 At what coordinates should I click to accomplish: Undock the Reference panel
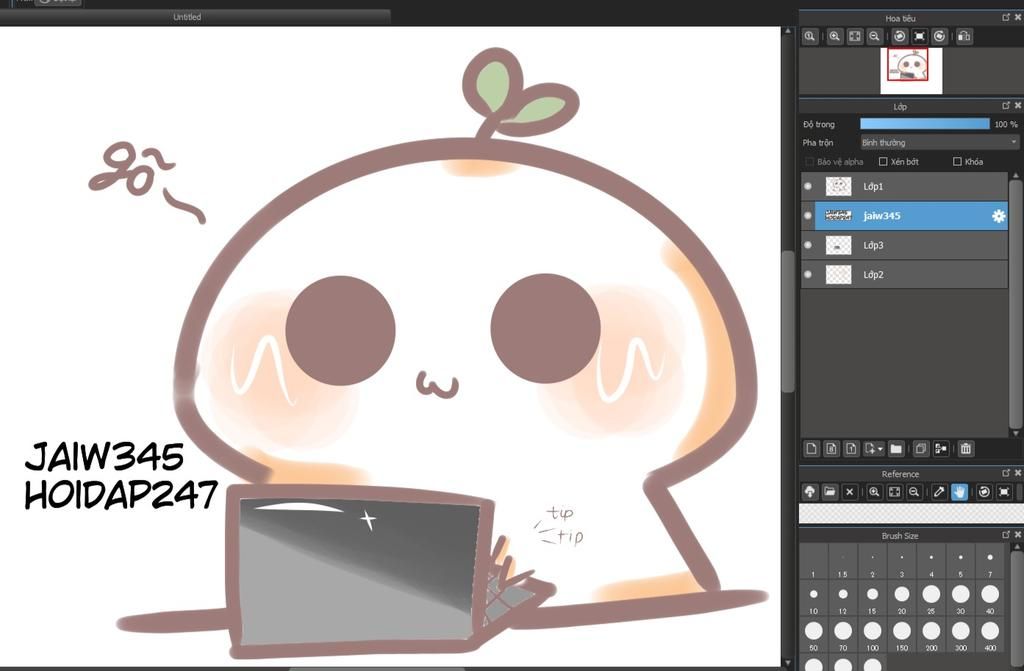(1006, 472)
